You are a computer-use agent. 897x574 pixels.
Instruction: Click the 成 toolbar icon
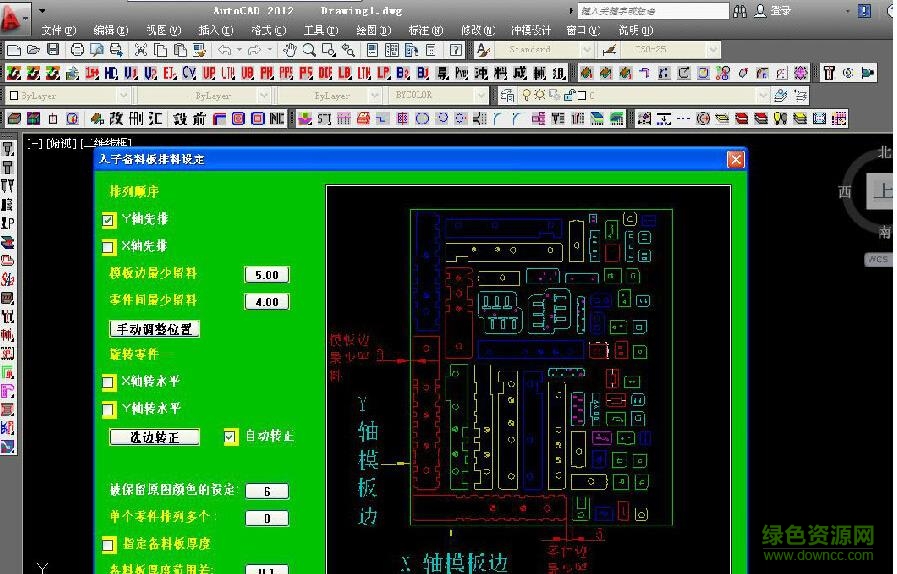(x=520, y=73)
